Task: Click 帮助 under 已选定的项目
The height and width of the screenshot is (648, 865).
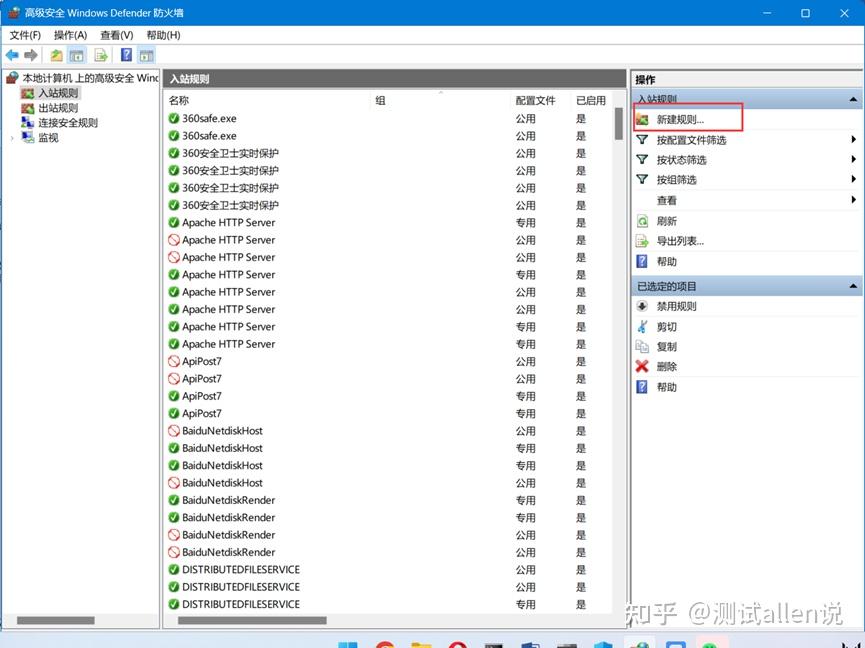Action: [x=666, y=387]
